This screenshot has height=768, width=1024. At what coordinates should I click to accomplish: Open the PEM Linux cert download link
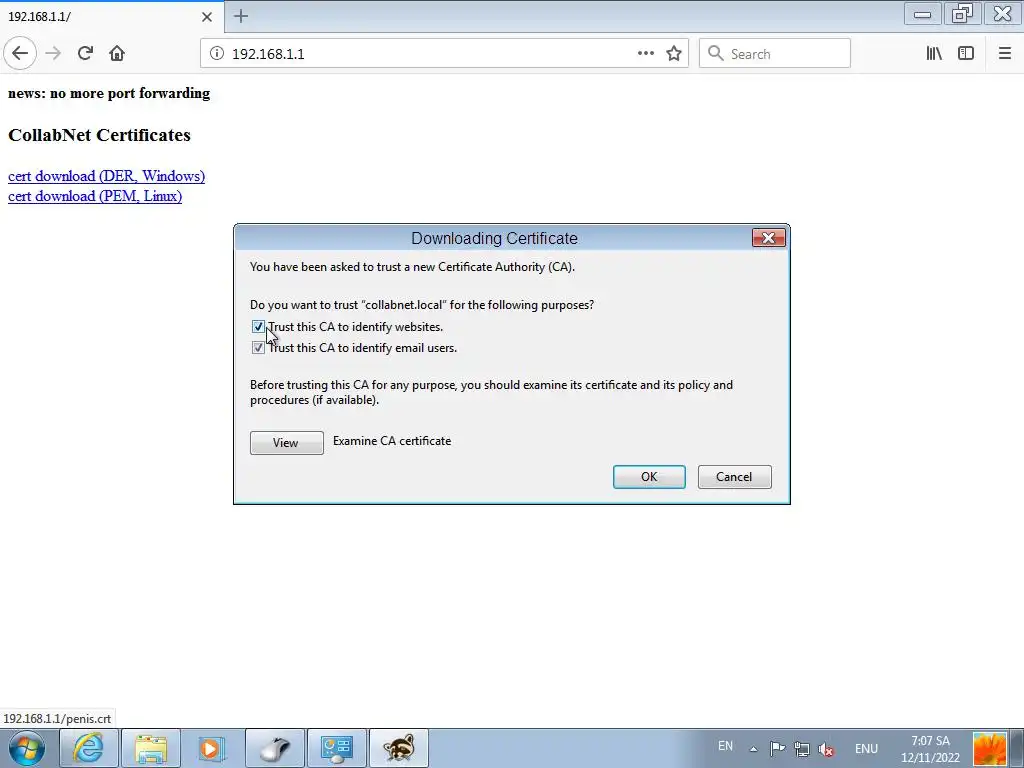95,196
